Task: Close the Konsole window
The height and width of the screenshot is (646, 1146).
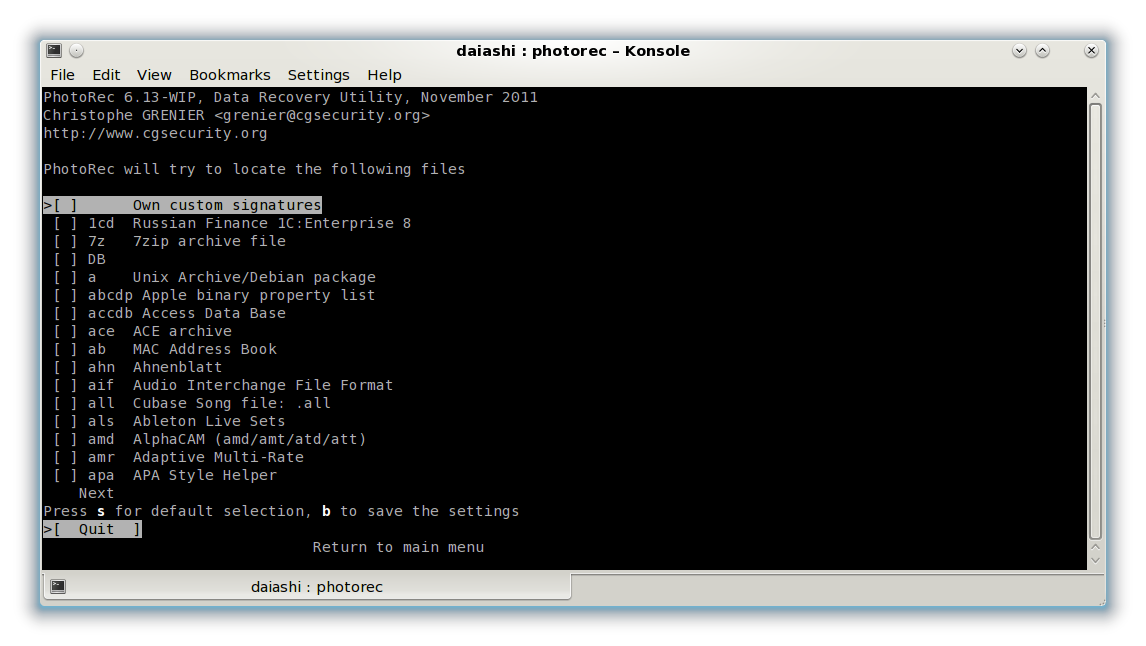Action: point(1091,50)
